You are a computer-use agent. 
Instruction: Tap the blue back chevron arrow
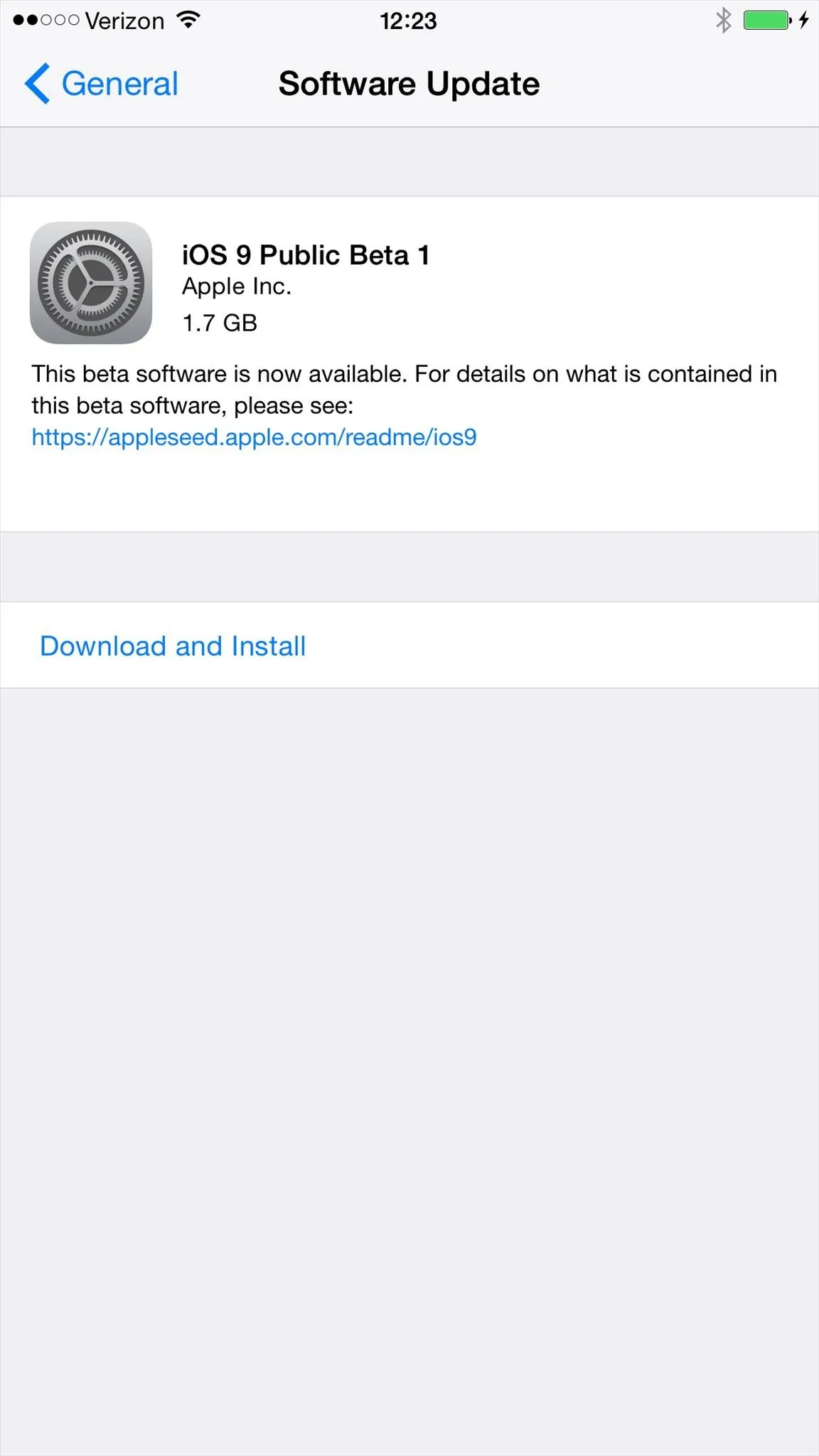[37, 84]
